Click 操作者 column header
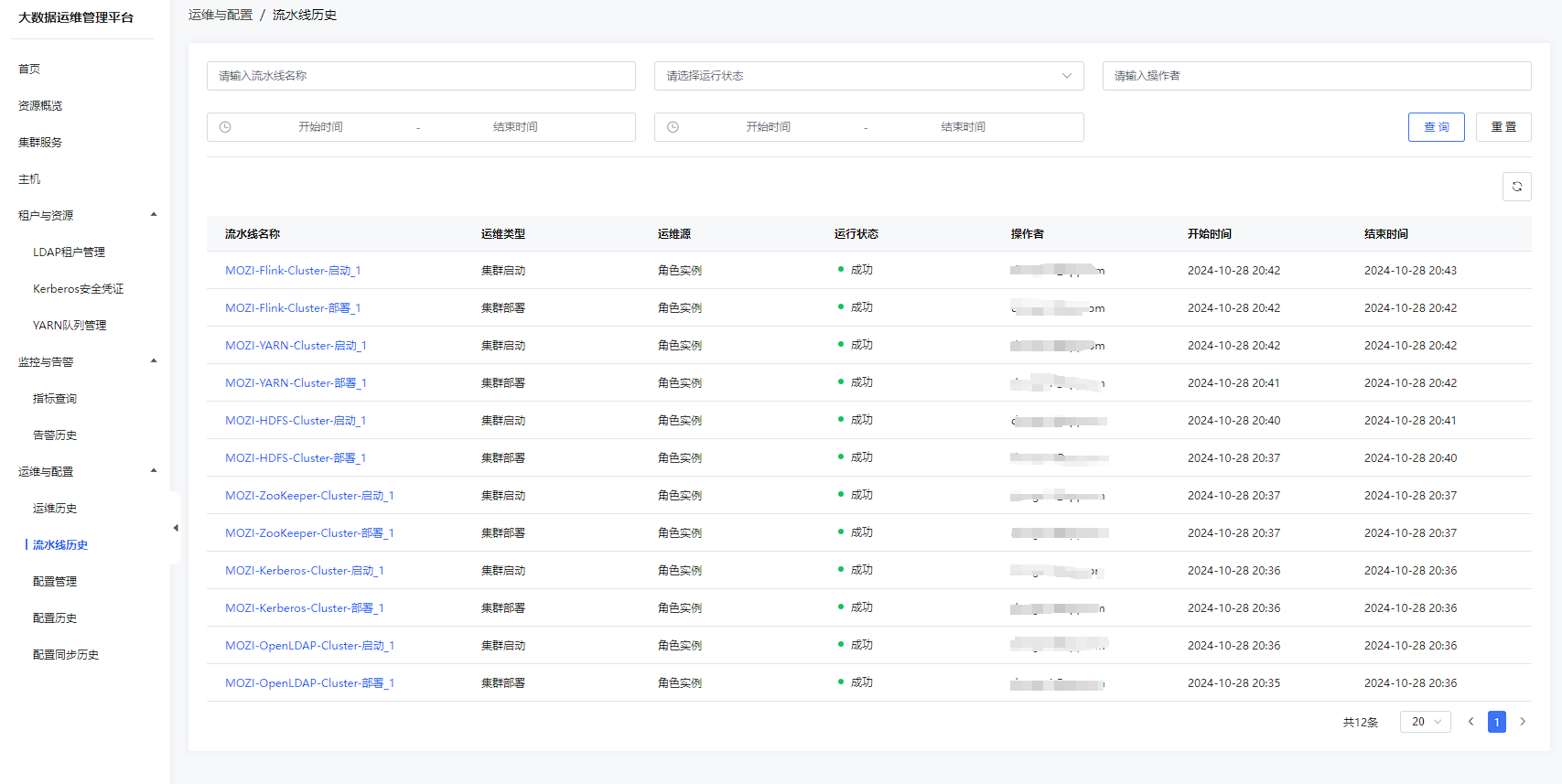The image size is (1562, 784). tap(1028, 233)
